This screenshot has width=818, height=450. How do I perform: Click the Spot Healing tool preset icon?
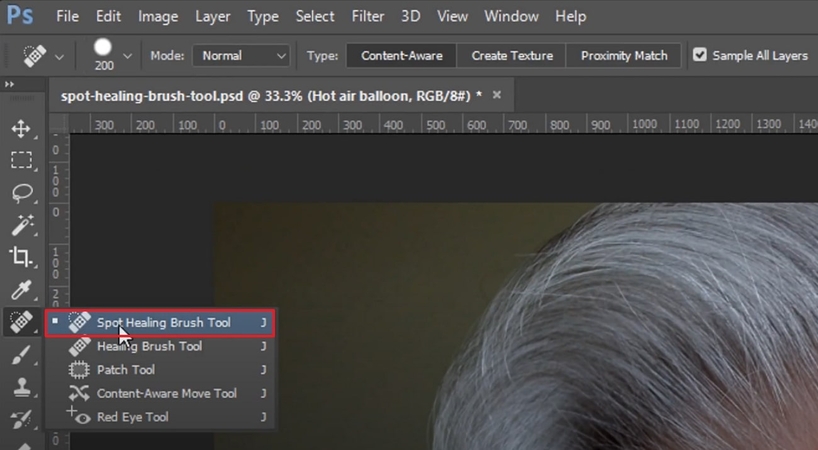coord(34,56)
